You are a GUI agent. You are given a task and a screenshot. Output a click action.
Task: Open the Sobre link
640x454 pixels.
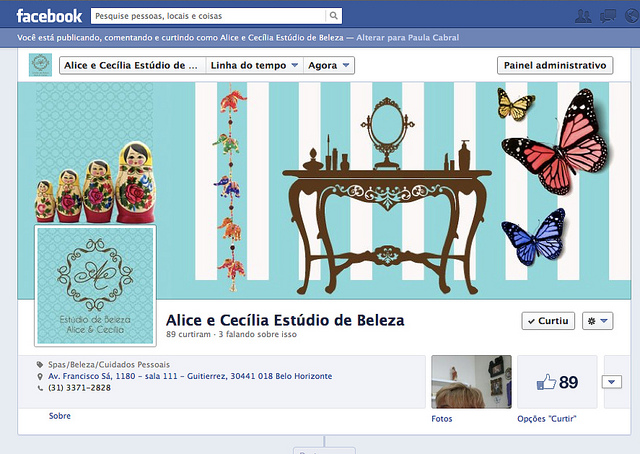pos(60,415)
